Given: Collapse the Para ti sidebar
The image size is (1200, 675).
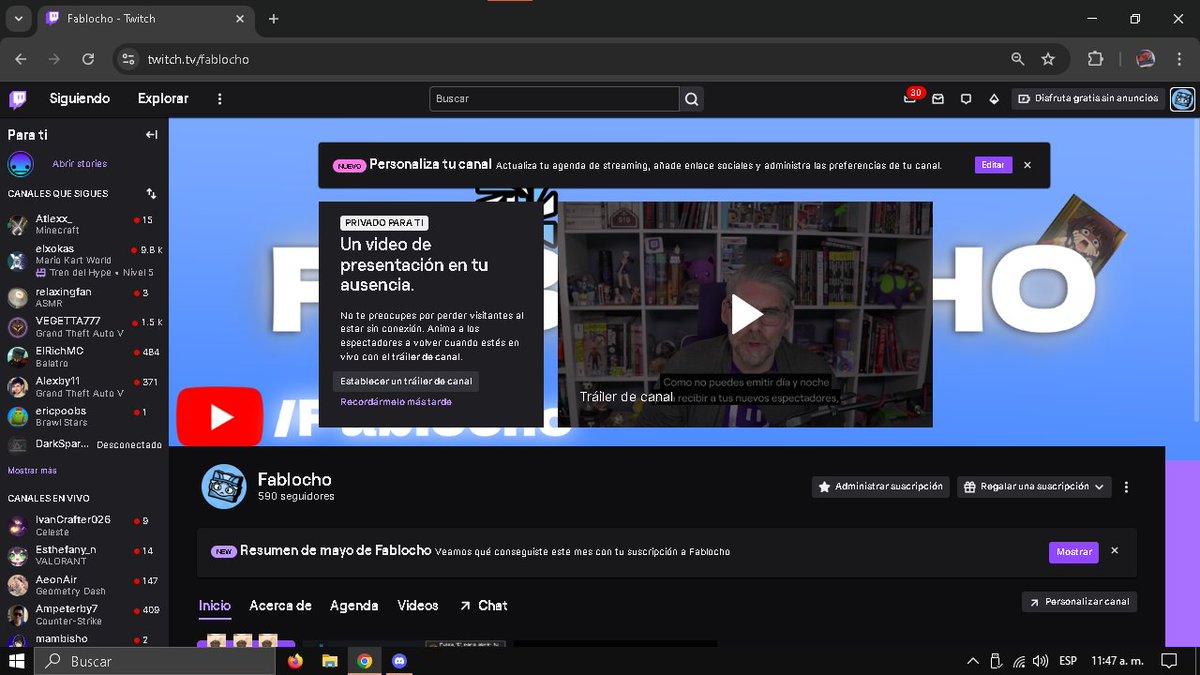Looking at the screenshot, I should point(151,134).
